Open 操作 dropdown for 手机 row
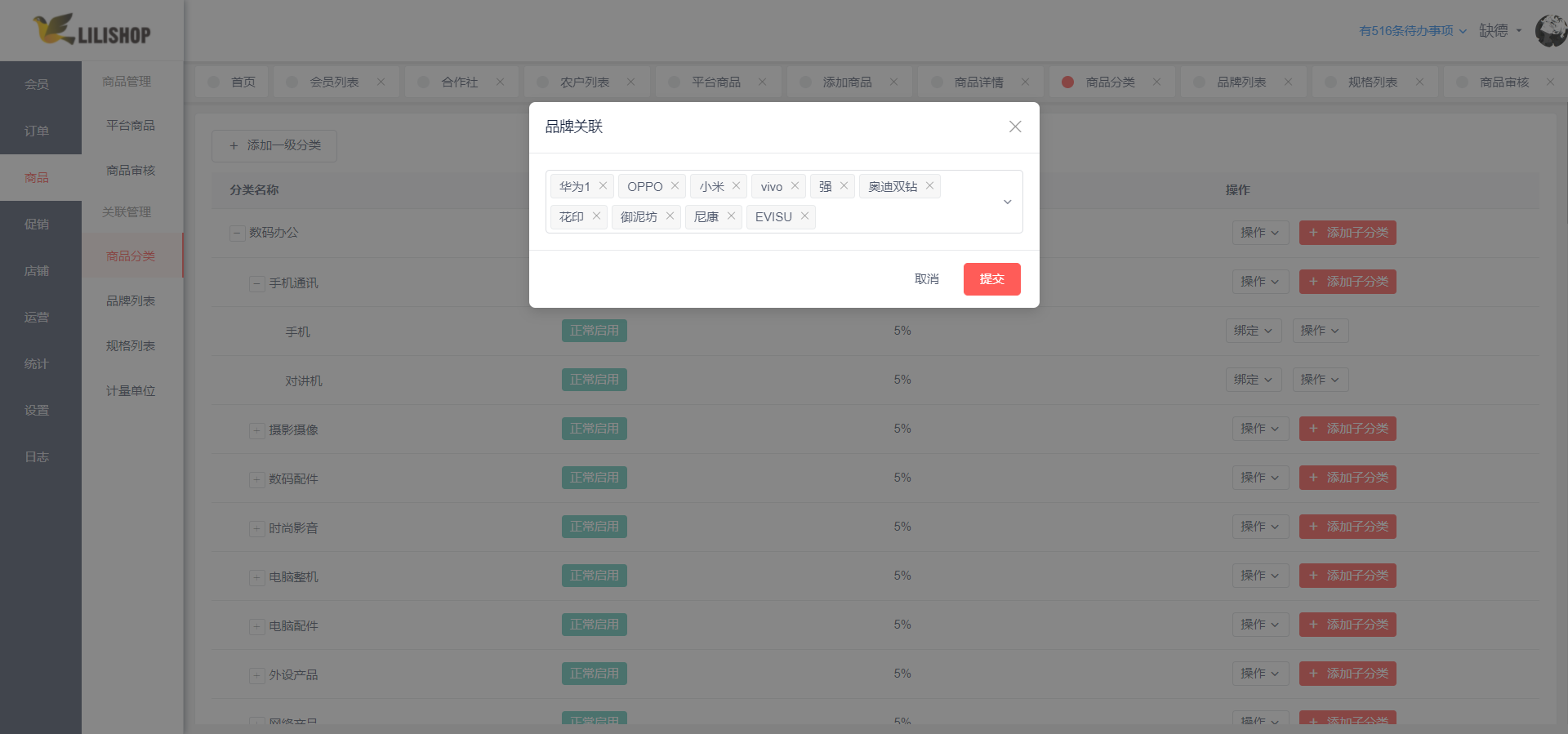This screenshot has height=734, width=1568. point(1320,331)
